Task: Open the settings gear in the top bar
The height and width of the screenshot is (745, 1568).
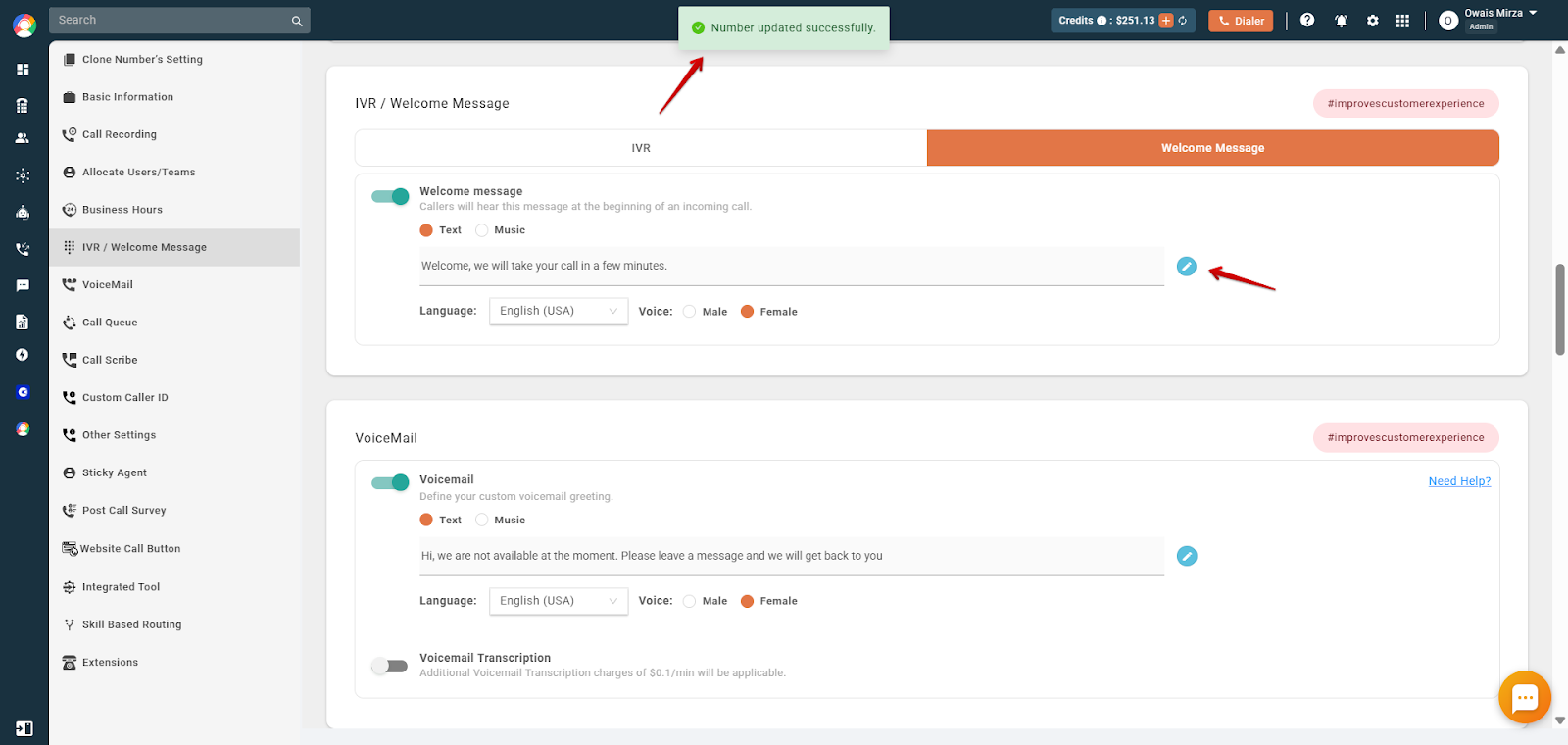Action: (1373, 21)
